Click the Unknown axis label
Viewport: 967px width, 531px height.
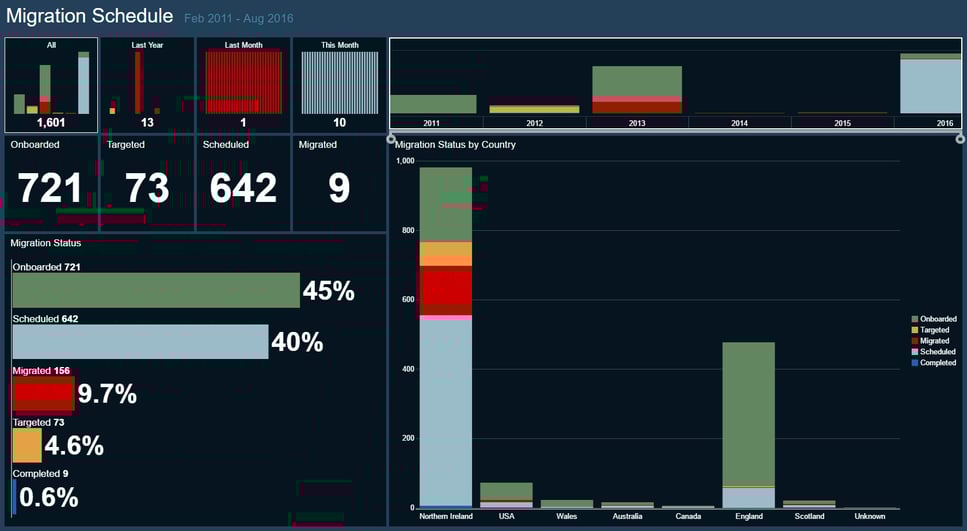870,516
